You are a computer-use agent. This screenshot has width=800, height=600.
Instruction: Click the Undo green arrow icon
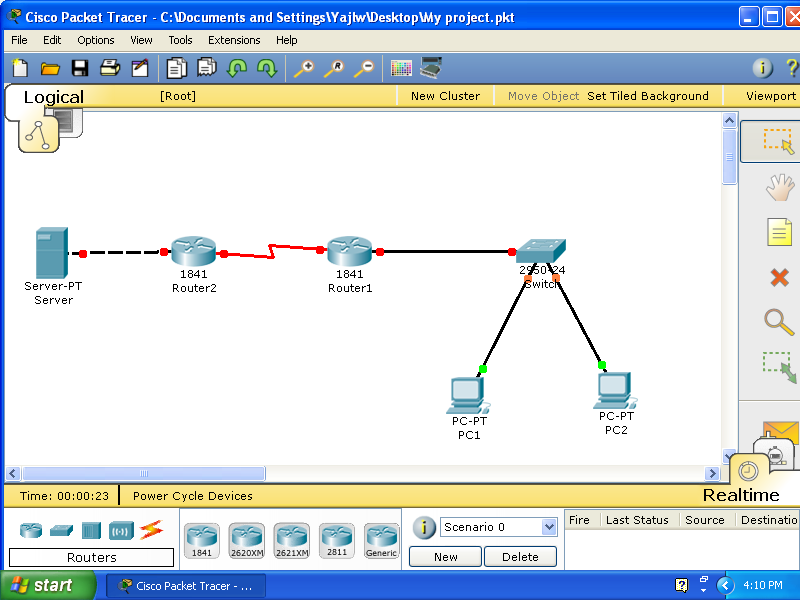237,68
